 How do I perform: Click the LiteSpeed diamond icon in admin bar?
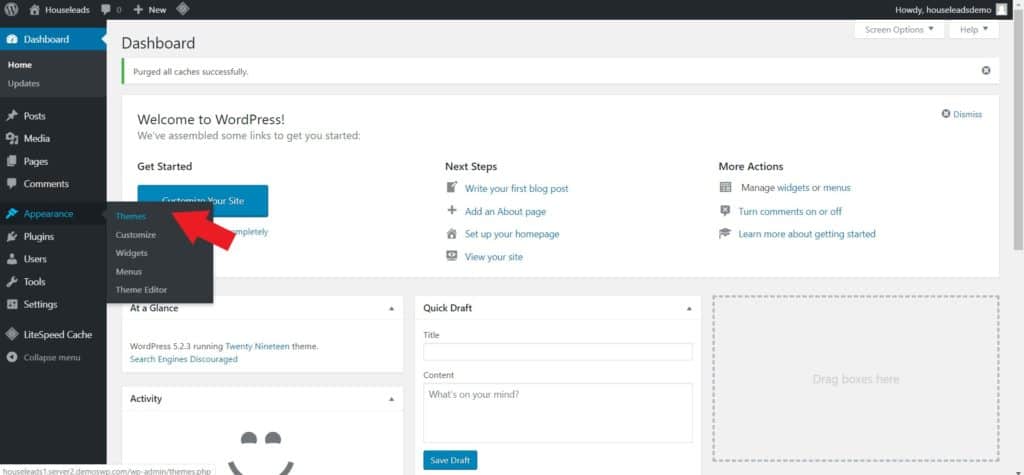point(183,10)
